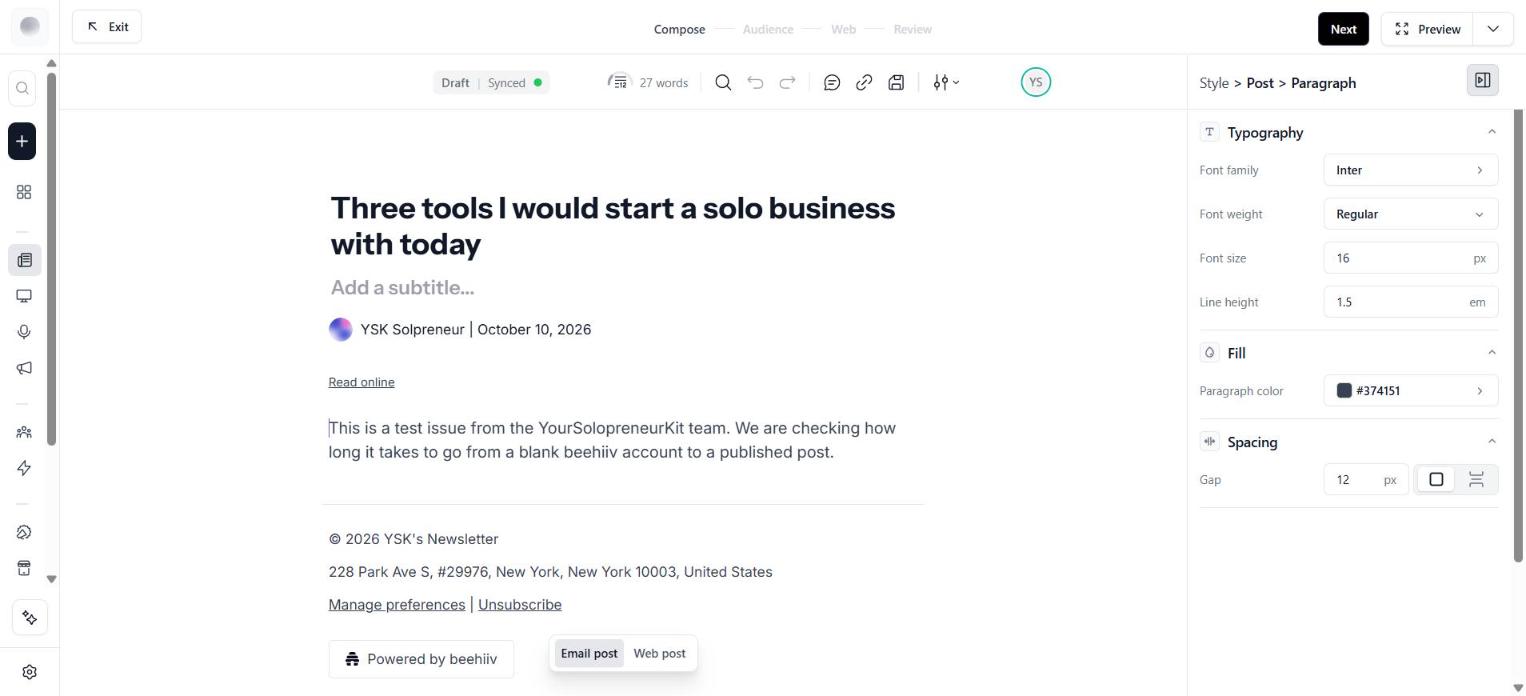
Task: Open the lightning bolt automations icon
Action: [x=24, y=468]
